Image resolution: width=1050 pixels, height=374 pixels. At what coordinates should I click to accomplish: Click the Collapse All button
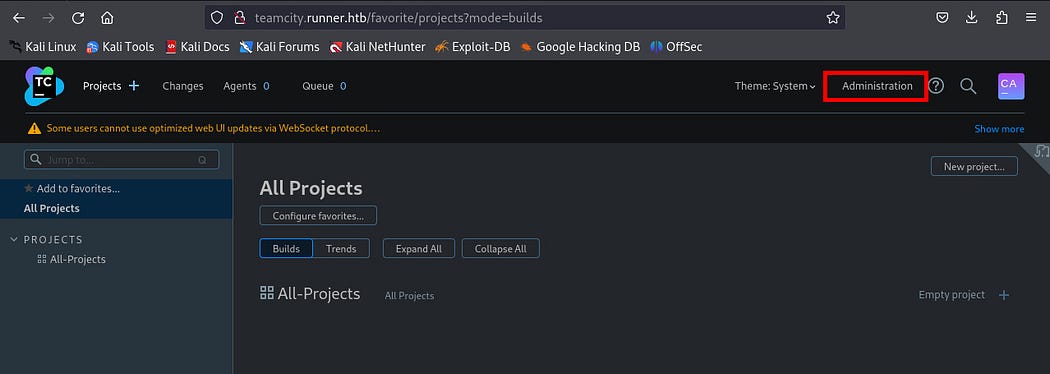[500, 248]
